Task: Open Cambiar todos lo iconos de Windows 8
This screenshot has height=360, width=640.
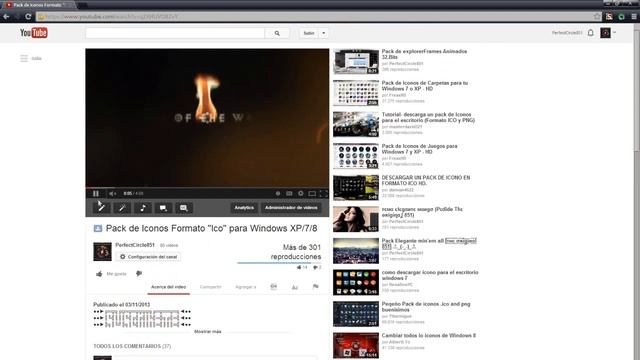Action: click(429, 336)
